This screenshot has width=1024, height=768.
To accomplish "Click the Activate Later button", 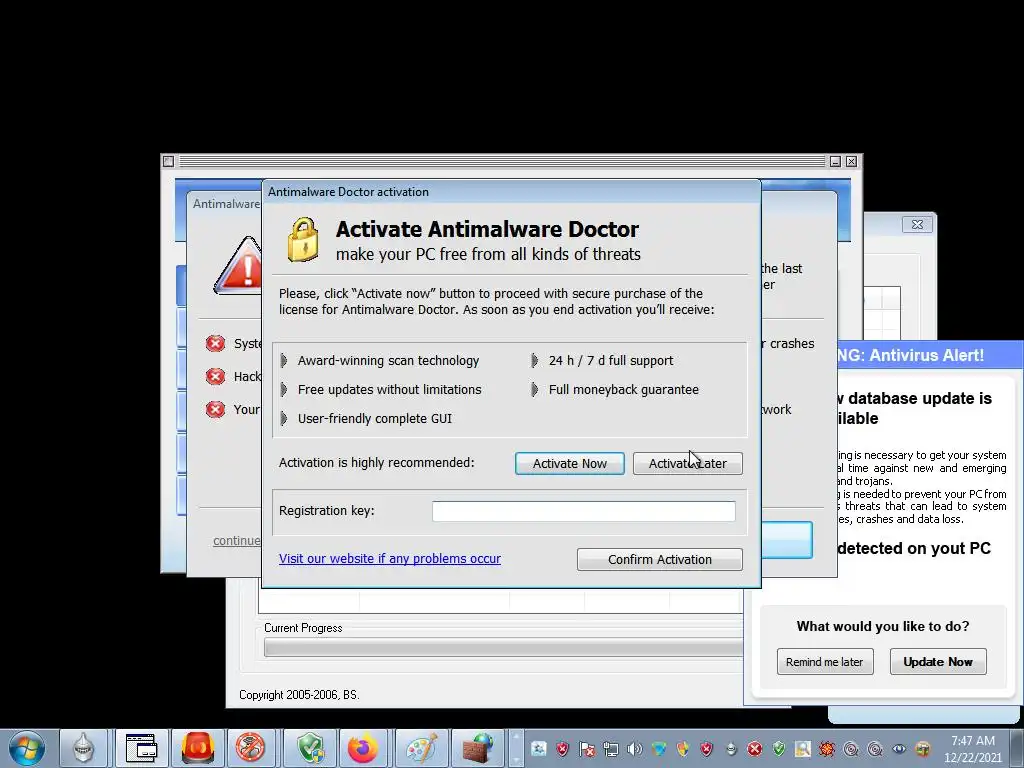I will tap(688, 463).
